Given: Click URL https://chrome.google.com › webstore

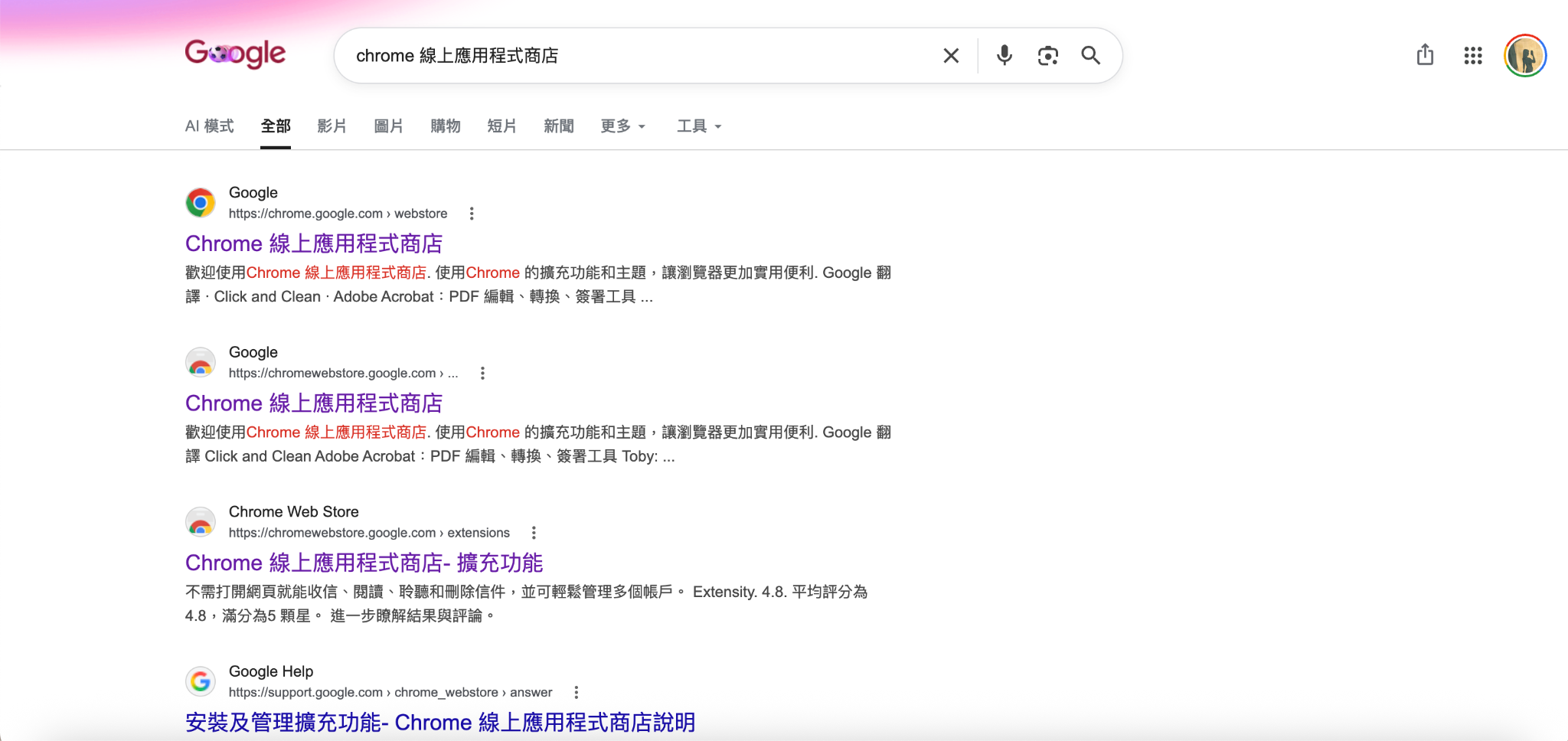Looking at the screenshot, I should (x=338, y=214).
